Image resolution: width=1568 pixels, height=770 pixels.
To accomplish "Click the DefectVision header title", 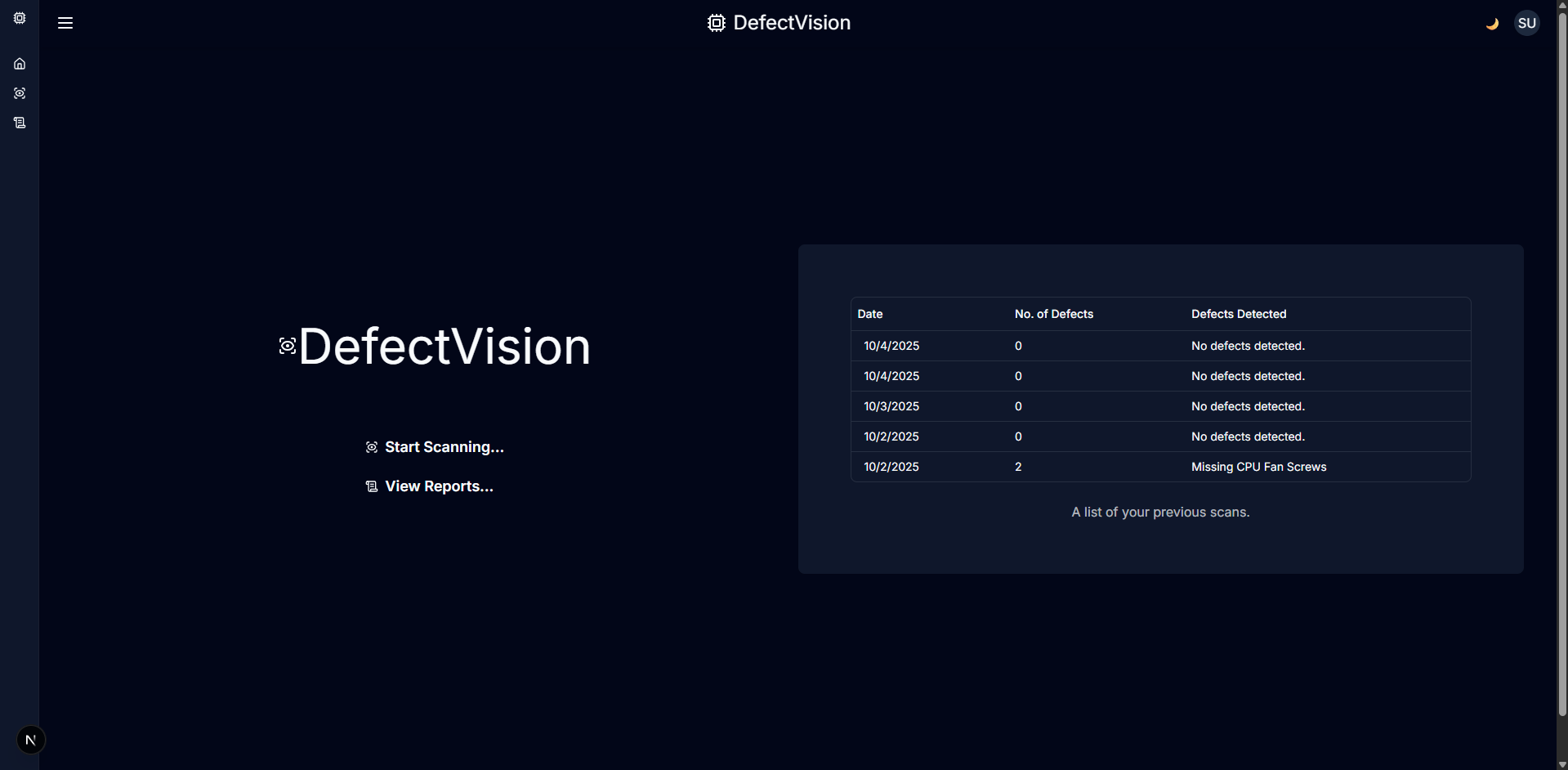I will point(792,23).
